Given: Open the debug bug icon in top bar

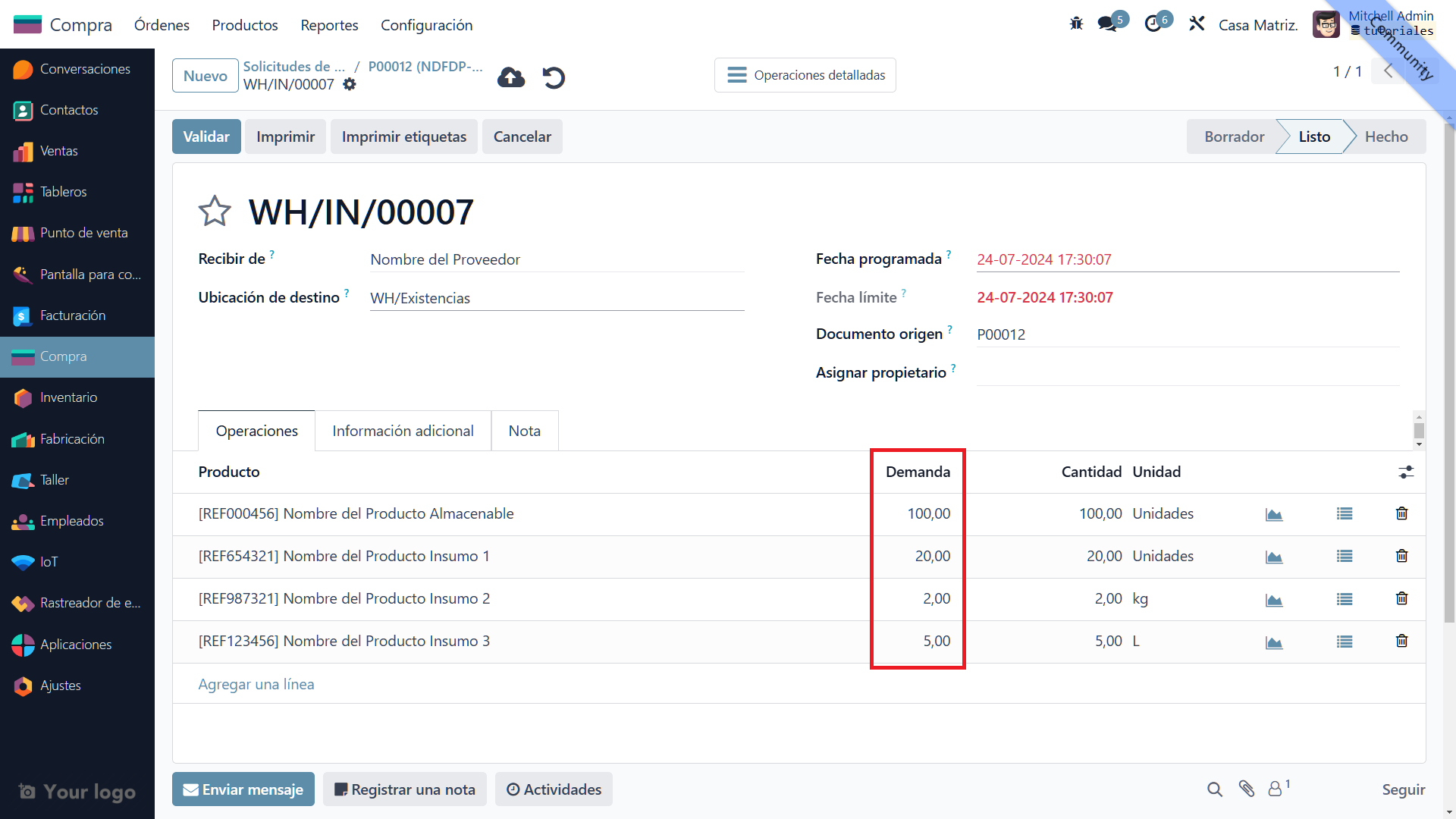Looking at the screenshot, I should point(1076,24).
